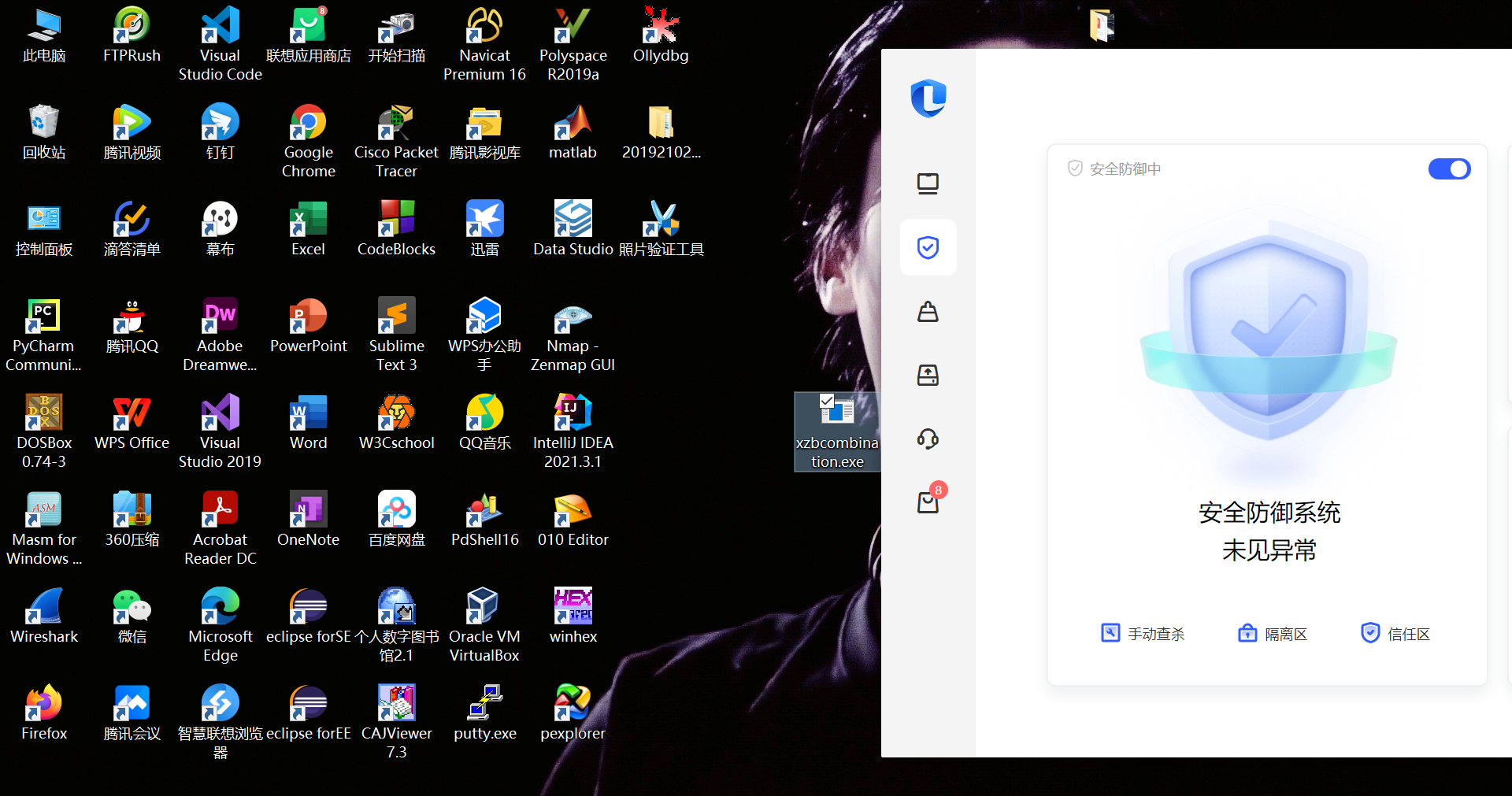Select the 回收站 recycle bin icon

[x=44, y=133]
